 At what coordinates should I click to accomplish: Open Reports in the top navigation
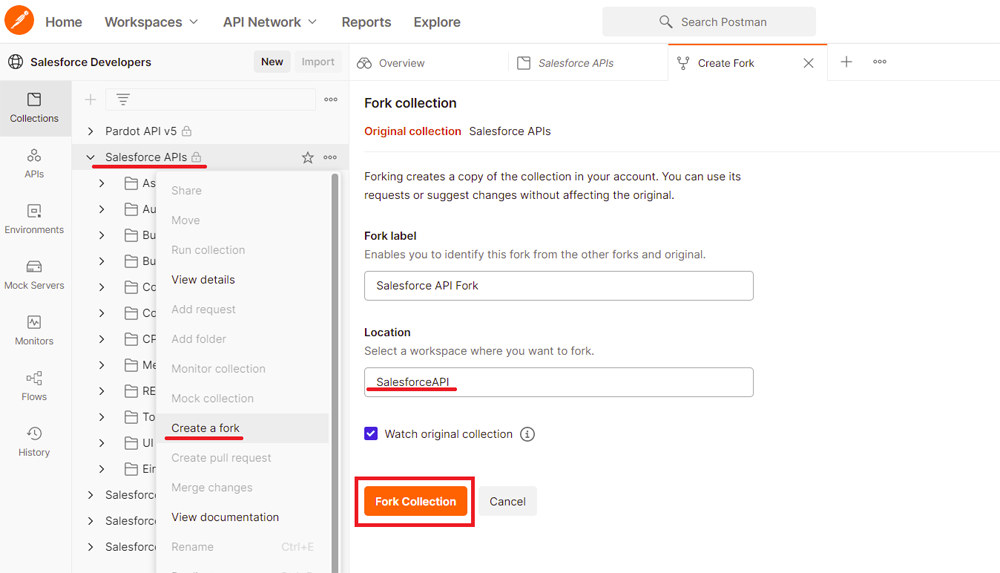(366, 22)
